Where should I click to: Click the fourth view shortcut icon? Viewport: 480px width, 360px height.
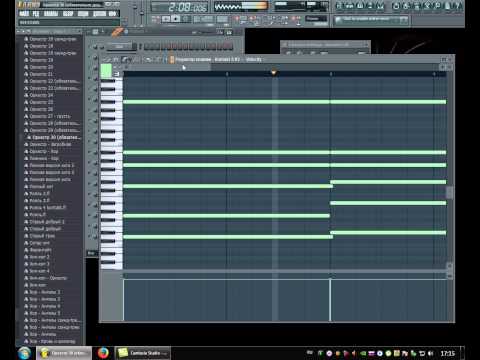(x=370, y=6)
